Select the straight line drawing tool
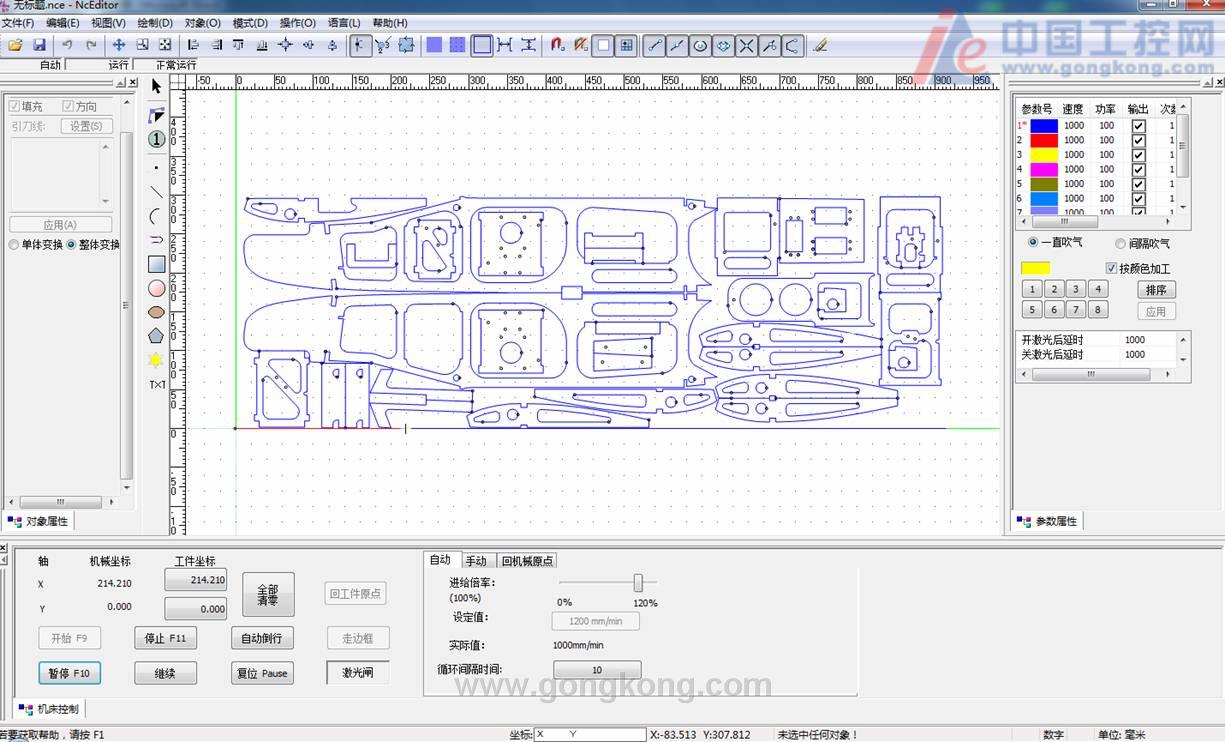 pos(156,192)
